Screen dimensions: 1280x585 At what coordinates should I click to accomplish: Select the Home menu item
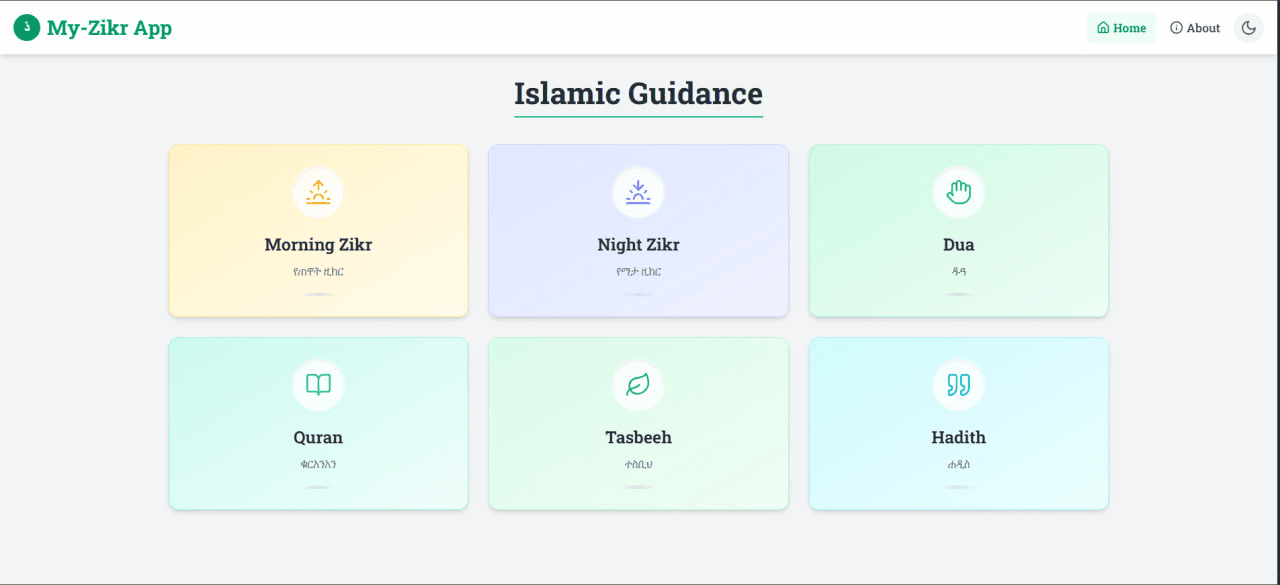click(x=1121, y=28)
